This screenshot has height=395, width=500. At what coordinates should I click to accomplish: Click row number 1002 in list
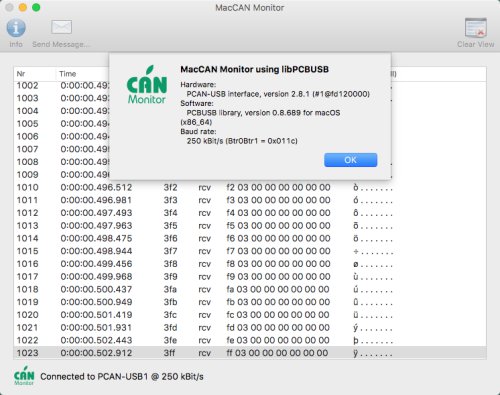(28, 86)
